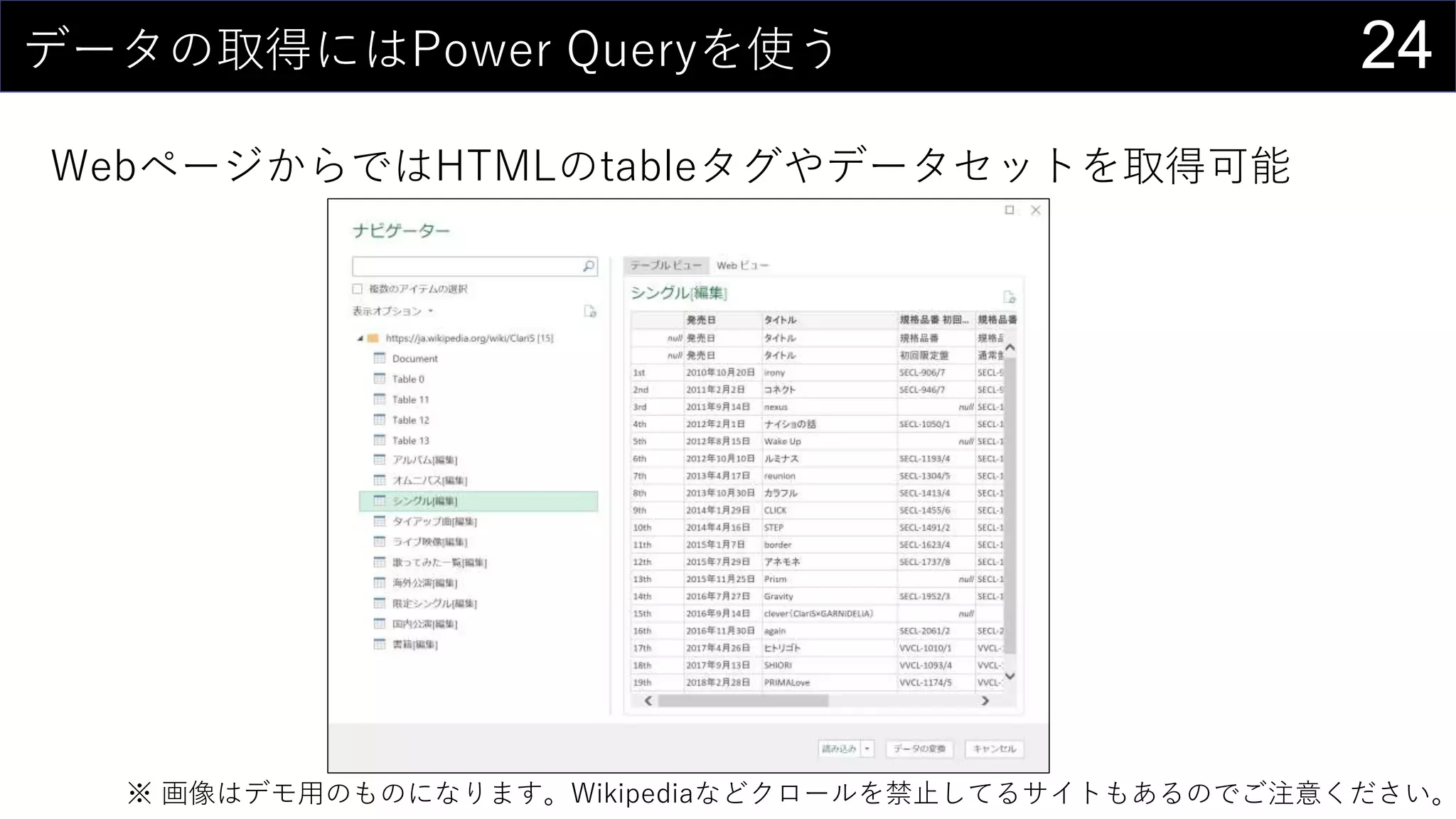The width and height of the screenshot is (1456, 819).
Task: Click the refresh page icon beside display options
Action: [x=590, y=311]
